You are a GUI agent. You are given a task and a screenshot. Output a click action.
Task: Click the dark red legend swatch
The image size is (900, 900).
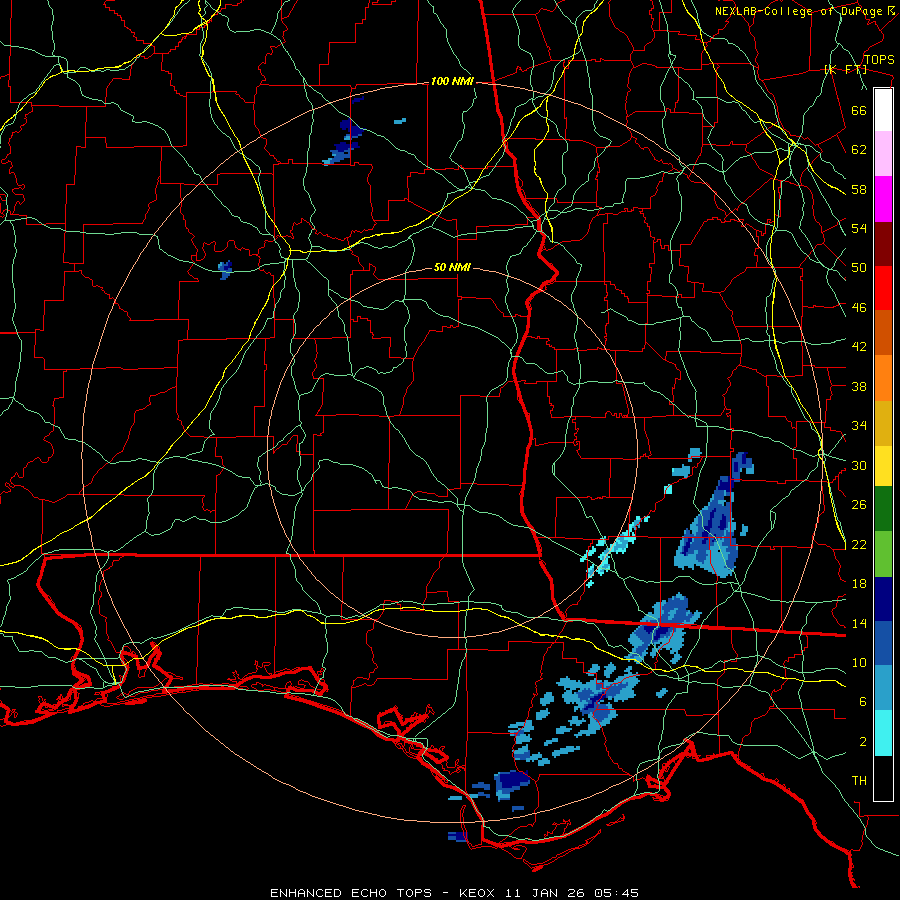[x=883, y=244]
